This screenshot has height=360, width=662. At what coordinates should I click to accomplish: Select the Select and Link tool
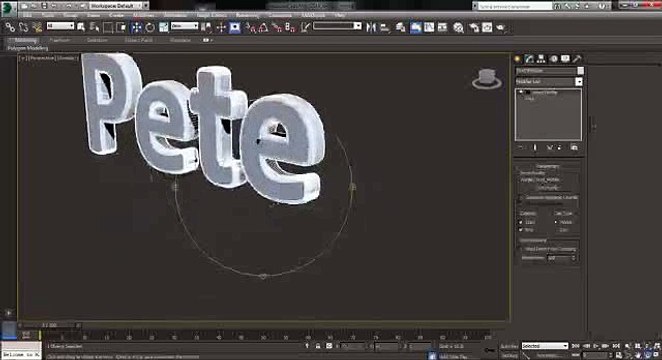10,27
